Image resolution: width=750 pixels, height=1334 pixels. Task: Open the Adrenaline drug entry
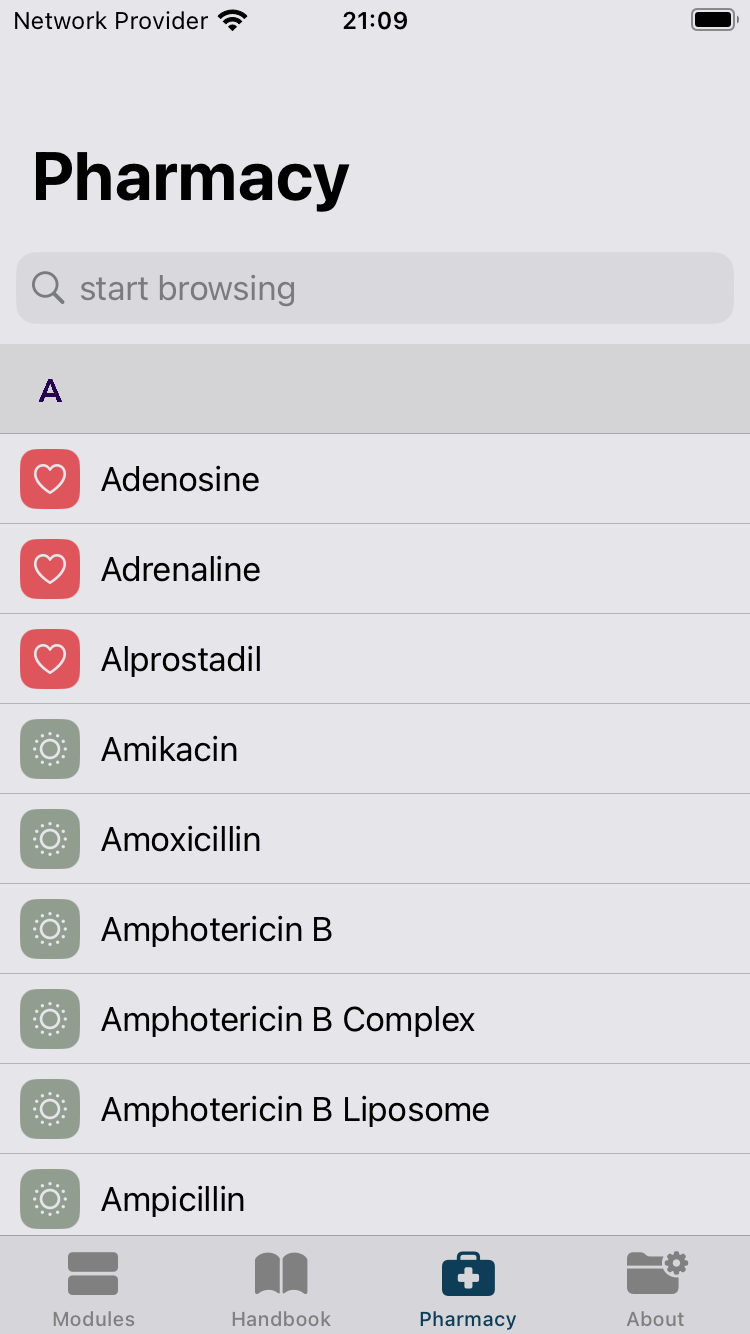375,569
